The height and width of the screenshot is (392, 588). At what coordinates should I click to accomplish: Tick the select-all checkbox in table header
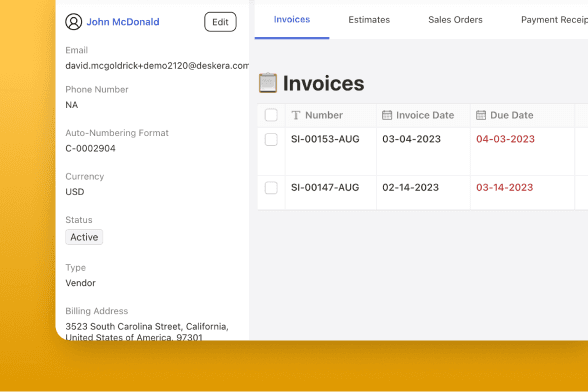[271, 115]
